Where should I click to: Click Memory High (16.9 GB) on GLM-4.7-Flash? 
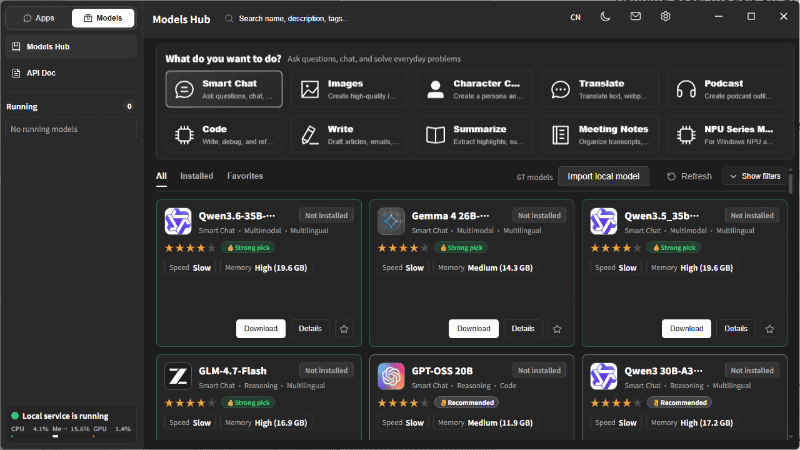[x=266, y=422]
